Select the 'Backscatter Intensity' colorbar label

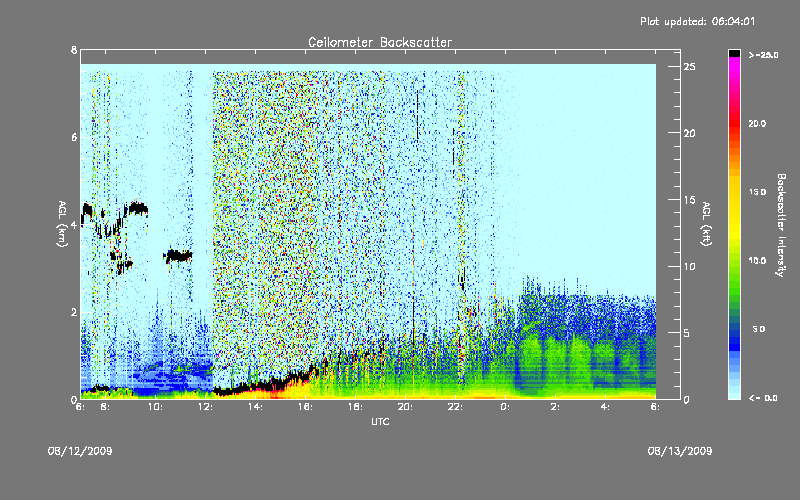[781, 225]
